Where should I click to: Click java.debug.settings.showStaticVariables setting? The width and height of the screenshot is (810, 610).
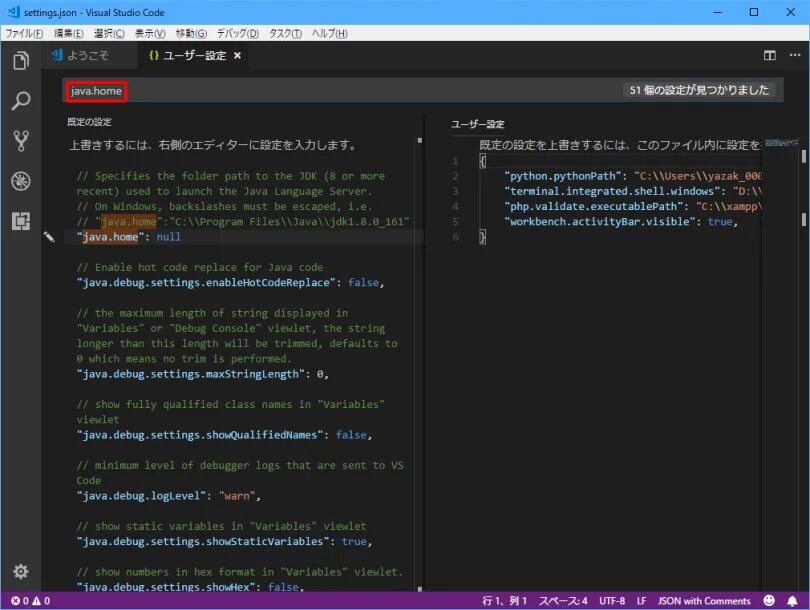[224, 541]
